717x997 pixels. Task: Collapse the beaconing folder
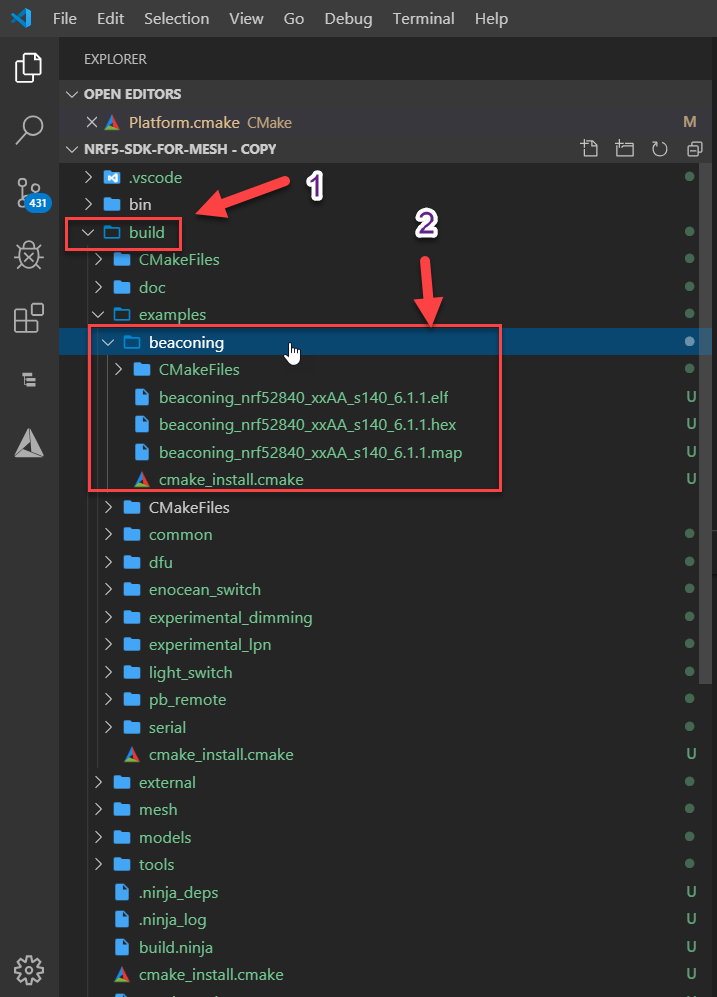[186, 342]
